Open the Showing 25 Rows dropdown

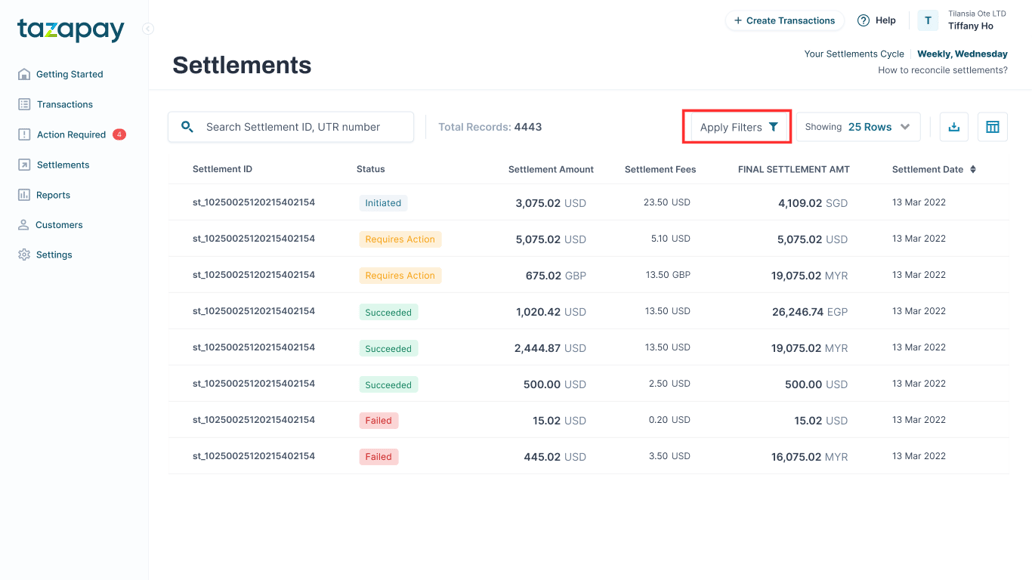tap(859, 127)
